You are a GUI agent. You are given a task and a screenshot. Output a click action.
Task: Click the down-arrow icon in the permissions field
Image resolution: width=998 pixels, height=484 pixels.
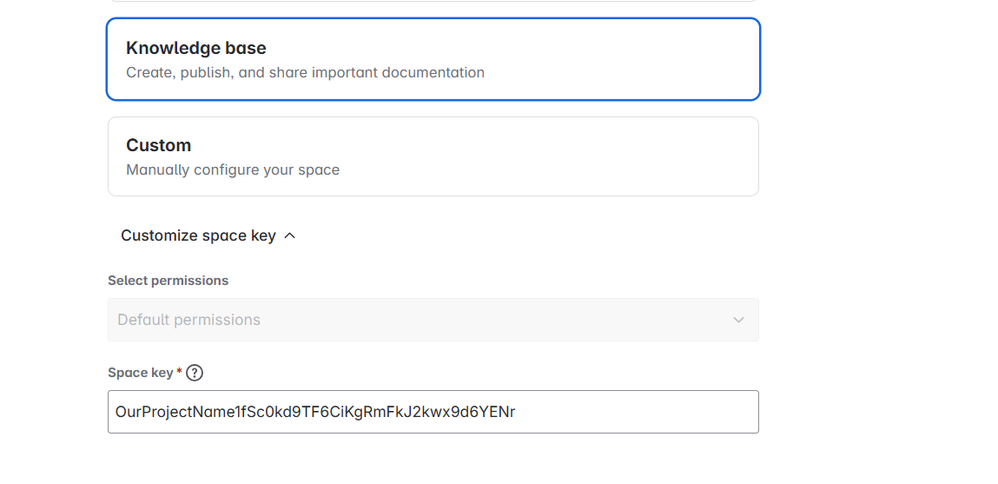click(738, 320)
